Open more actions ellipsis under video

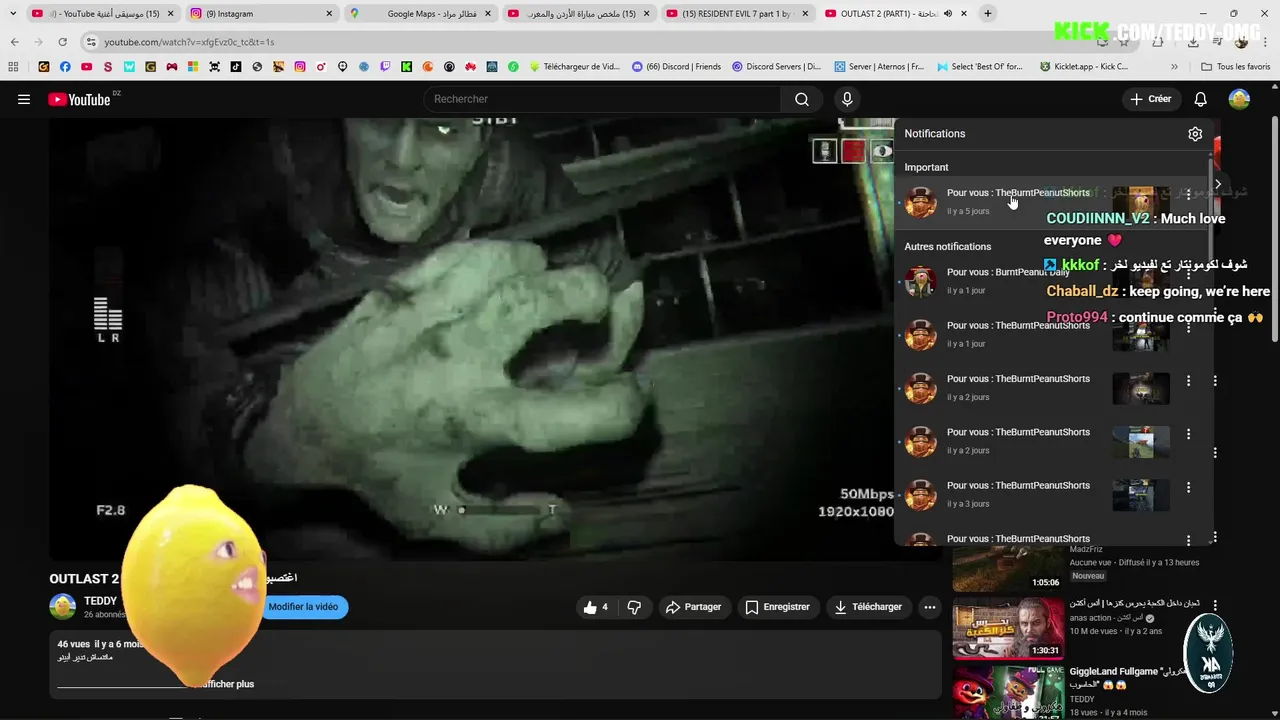click(x=930, y=607)
